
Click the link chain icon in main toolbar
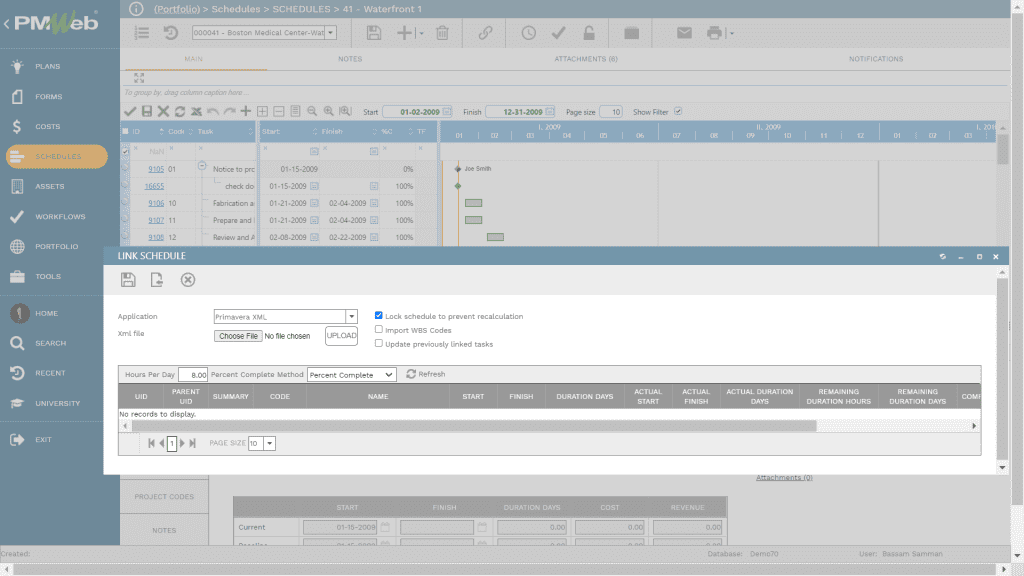[x=485, y=33]
